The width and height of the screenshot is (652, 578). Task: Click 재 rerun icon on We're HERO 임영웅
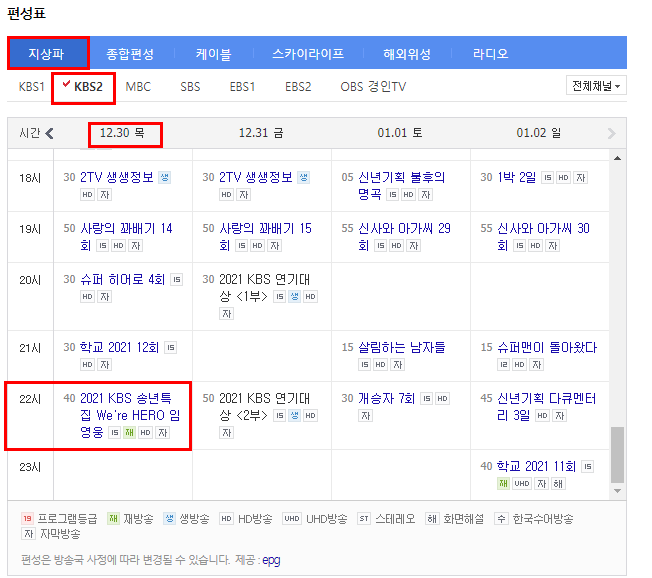130,432
